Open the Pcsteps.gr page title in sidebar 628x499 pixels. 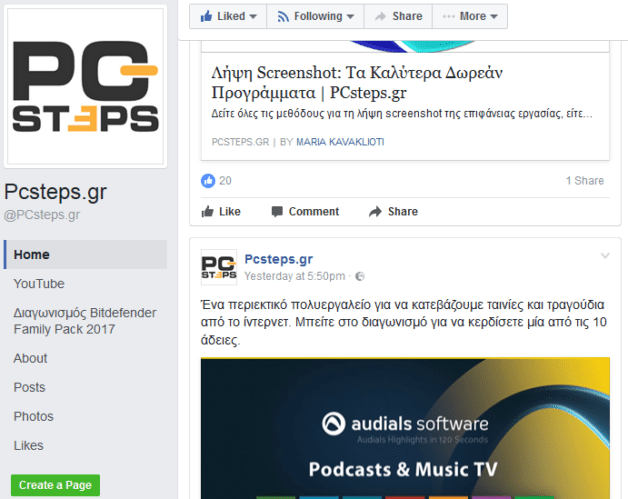click(x=55, y=192)
